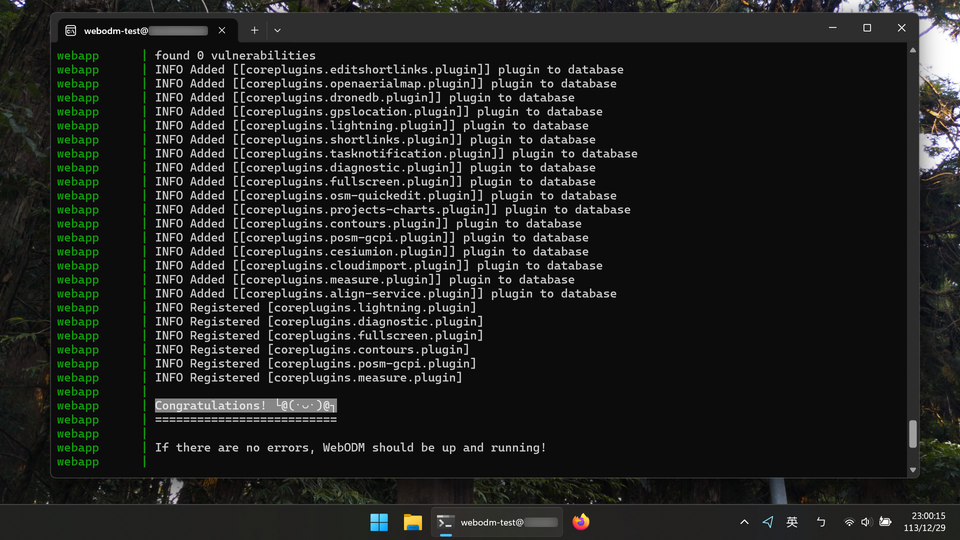Click the tasknotification plugin log line
The height and width of the screenshot is (540, 960).
click(396, 154)
